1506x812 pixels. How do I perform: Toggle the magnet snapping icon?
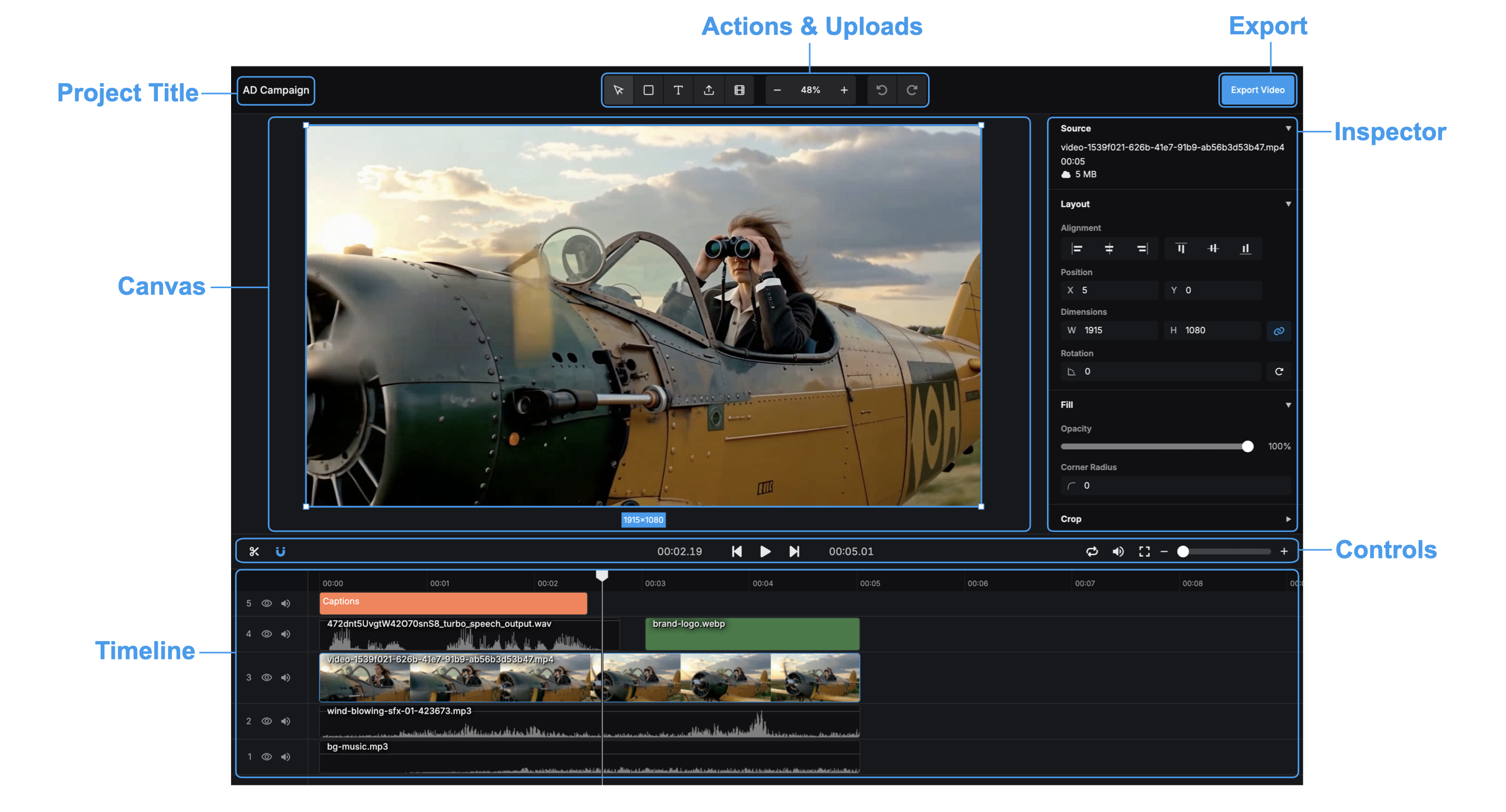click(x=280, y=552)
